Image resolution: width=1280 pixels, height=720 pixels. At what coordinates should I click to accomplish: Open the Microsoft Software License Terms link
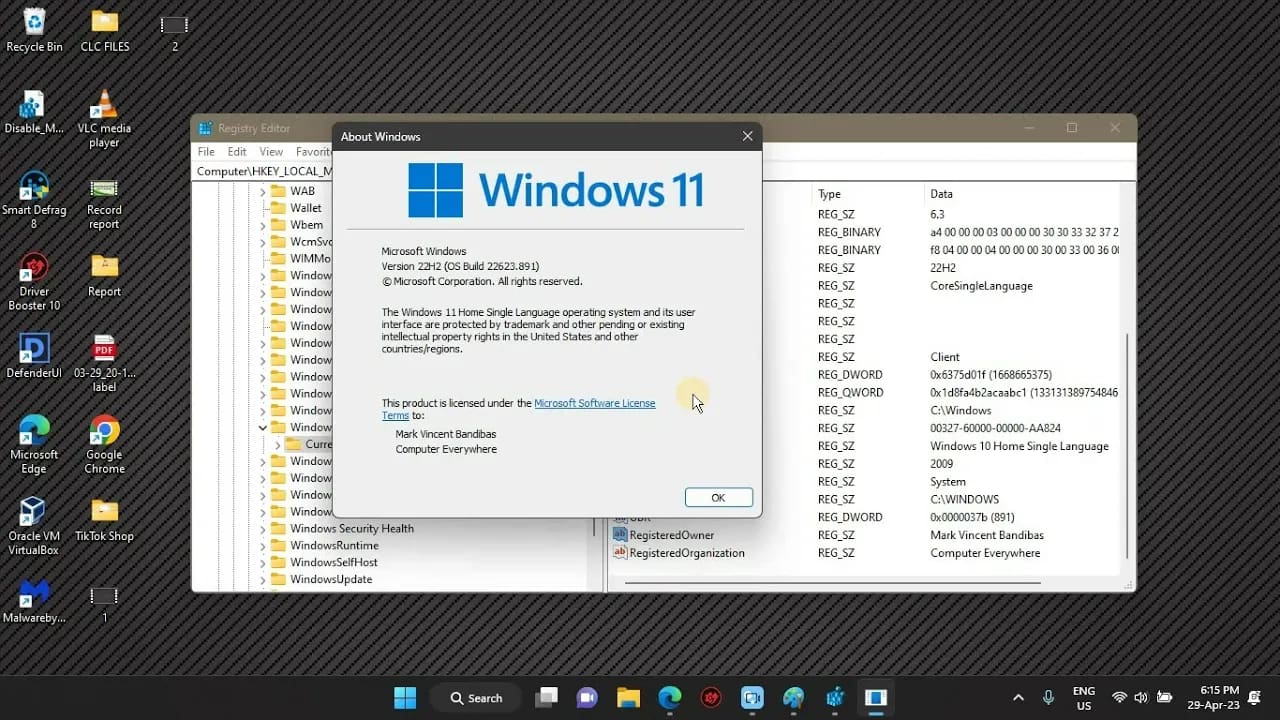tap(595, 403)
